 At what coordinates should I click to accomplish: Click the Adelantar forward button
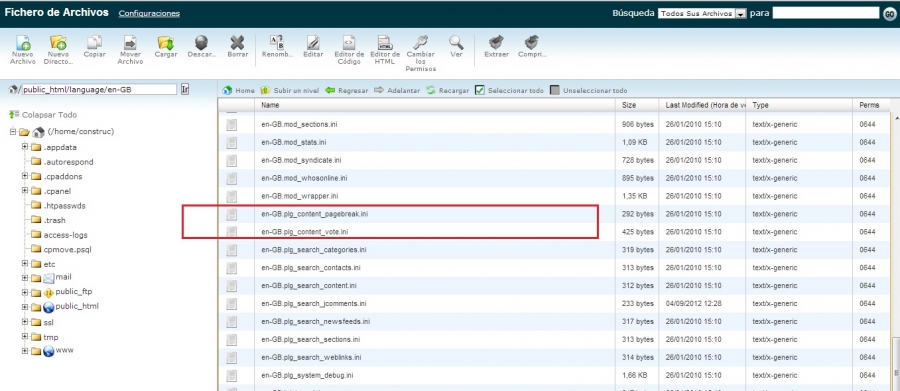click(x=397, y=90)
